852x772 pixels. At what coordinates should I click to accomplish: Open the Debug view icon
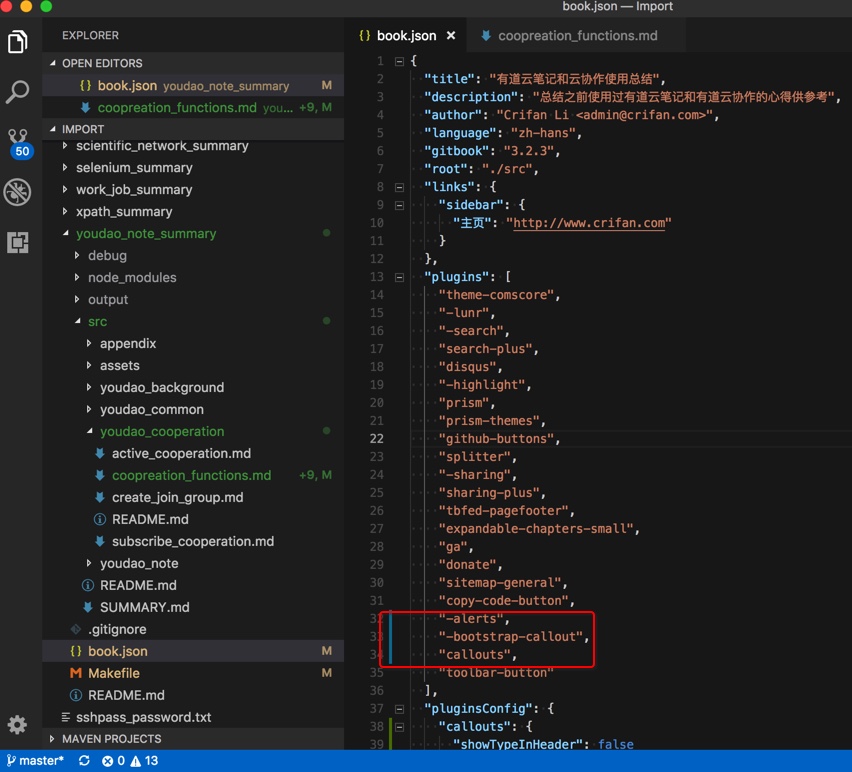click(17, 192)
